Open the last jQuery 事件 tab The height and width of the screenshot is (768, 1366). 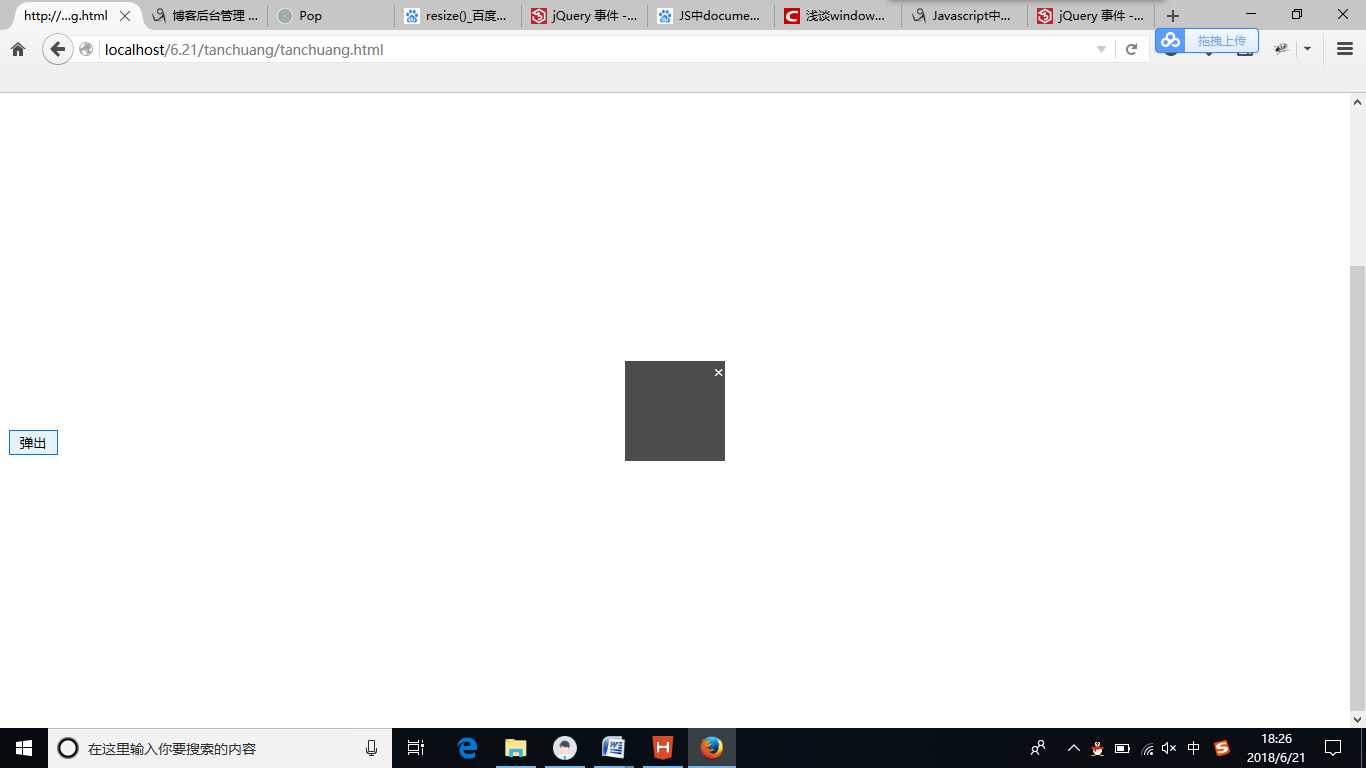(x=1091, y=16)
